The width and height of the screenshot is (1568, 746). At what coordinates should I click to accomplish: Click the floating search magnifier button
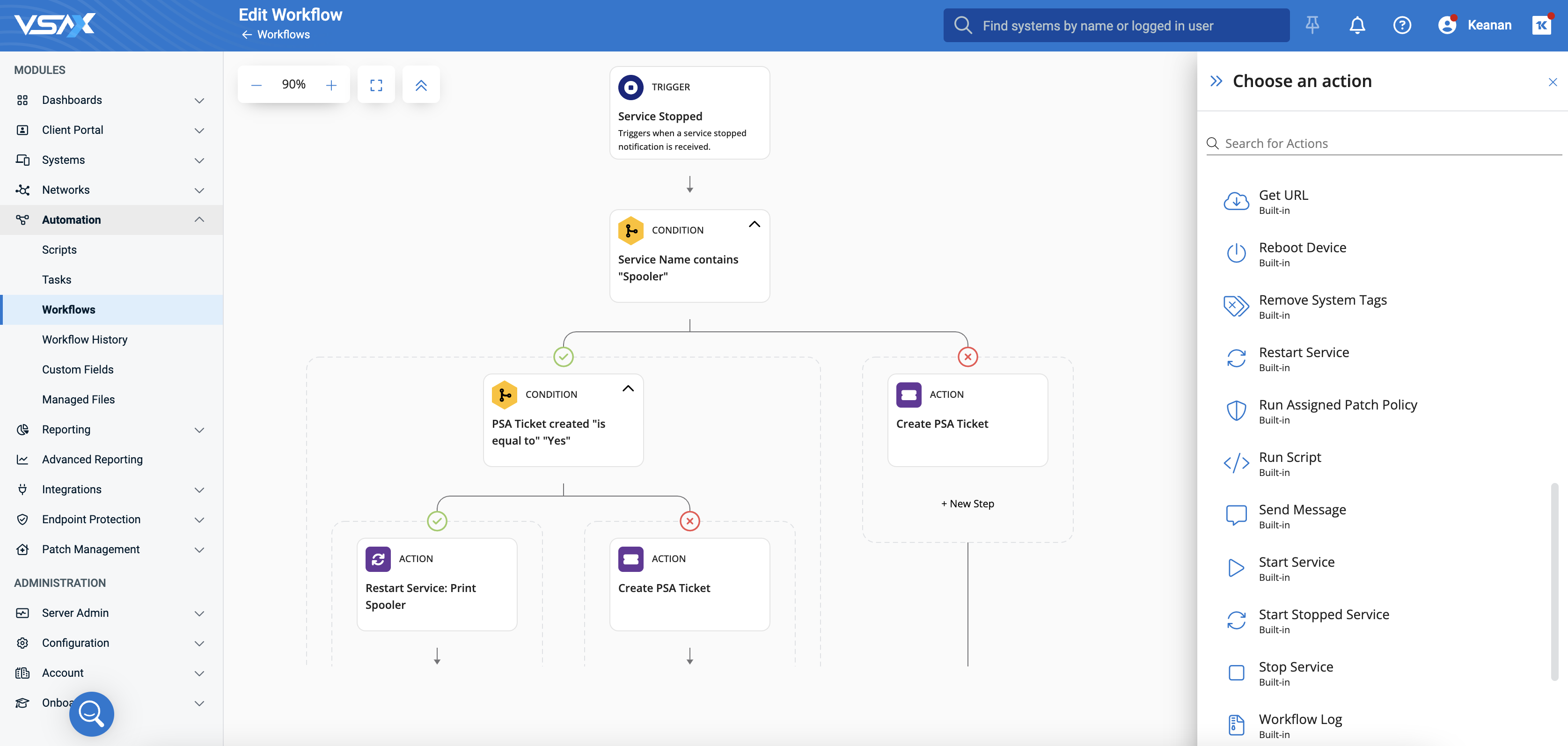click(91, 713)
